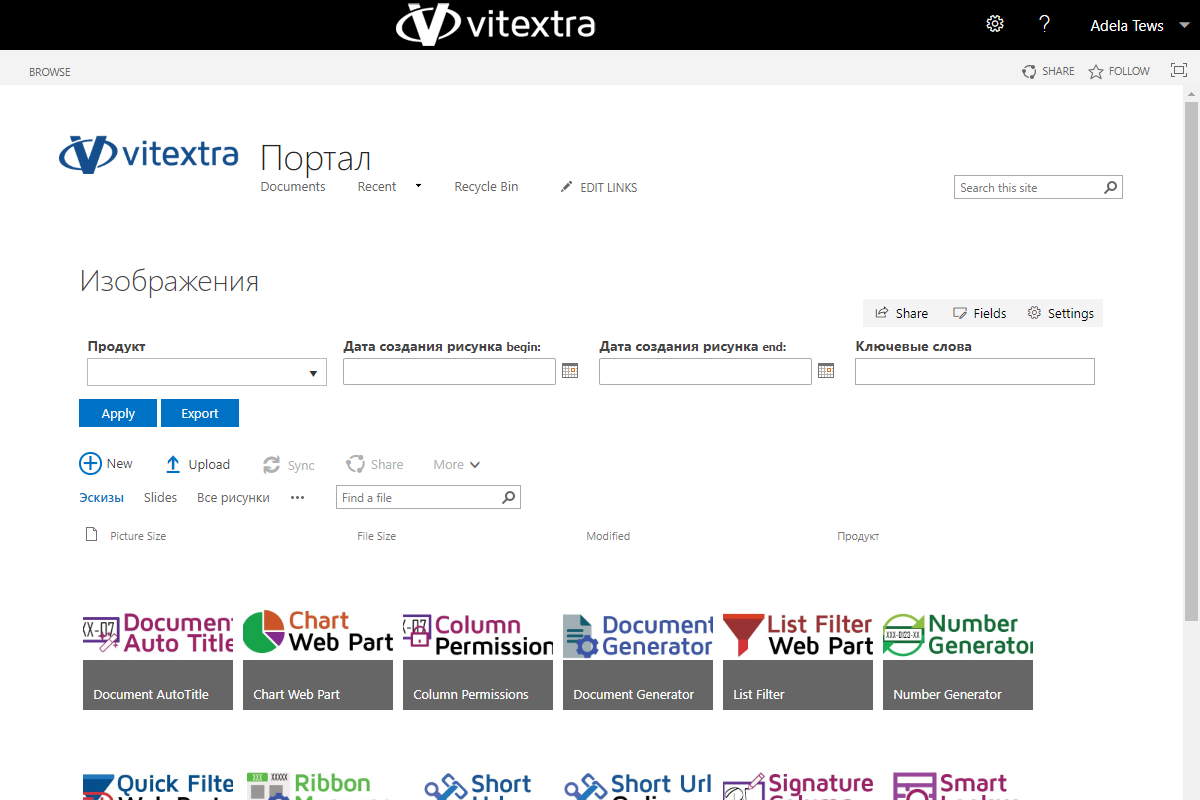Image resolution: width=1200 pixels, height=800 pixels.
Task: Sort by File Size column
Action: click(x=377, y=536)
